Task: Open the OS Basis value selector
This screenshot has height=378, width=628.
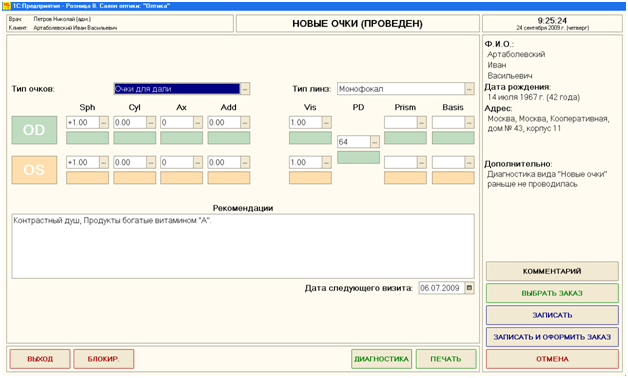Action: point(469,162)
